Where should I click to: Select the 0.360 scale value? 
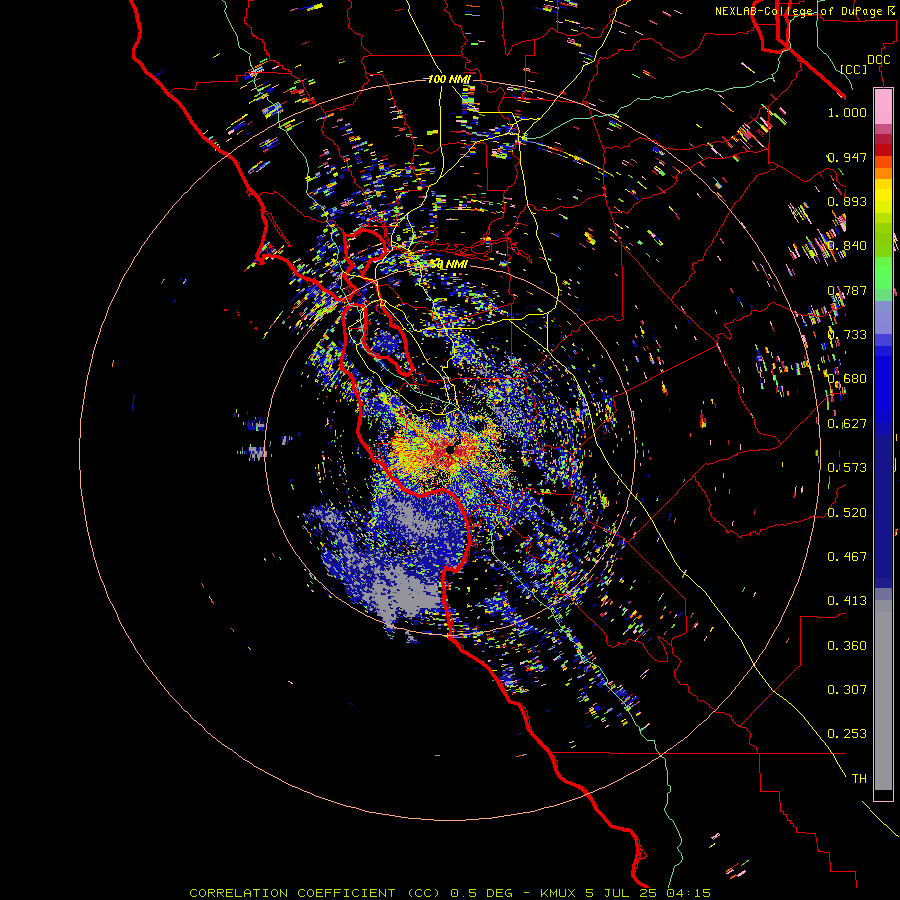pyautogui.click(x=847, y=646)
